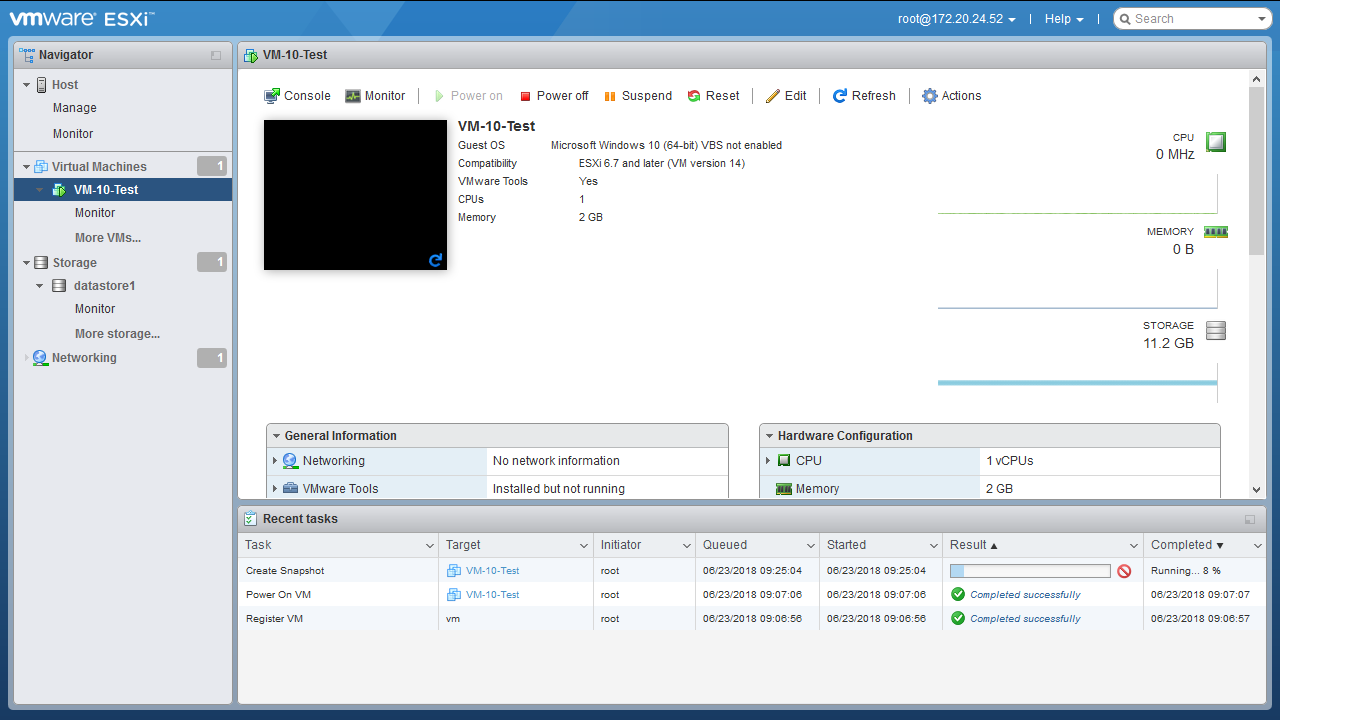This screenshot has width=1360, height=720.
Task: Cancel the Create Snapshot task
Action: pos(1124,571)
